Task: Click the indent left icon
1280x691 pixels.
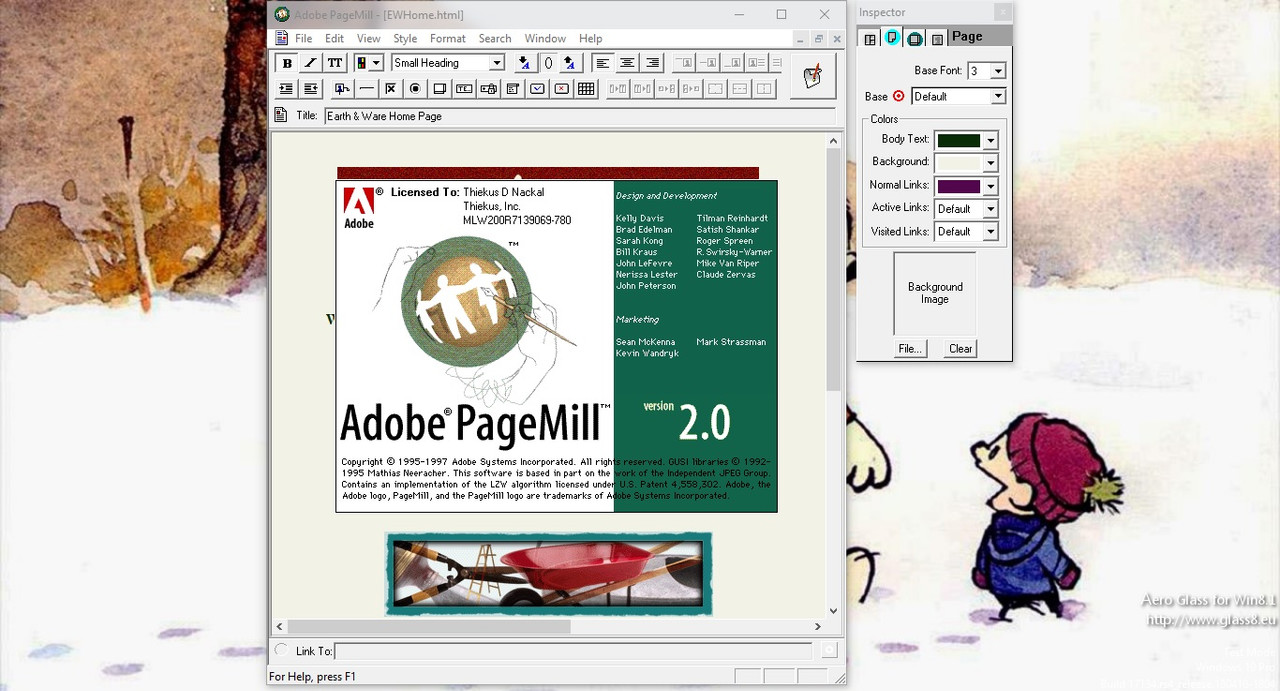Action: tap(287, 89)
